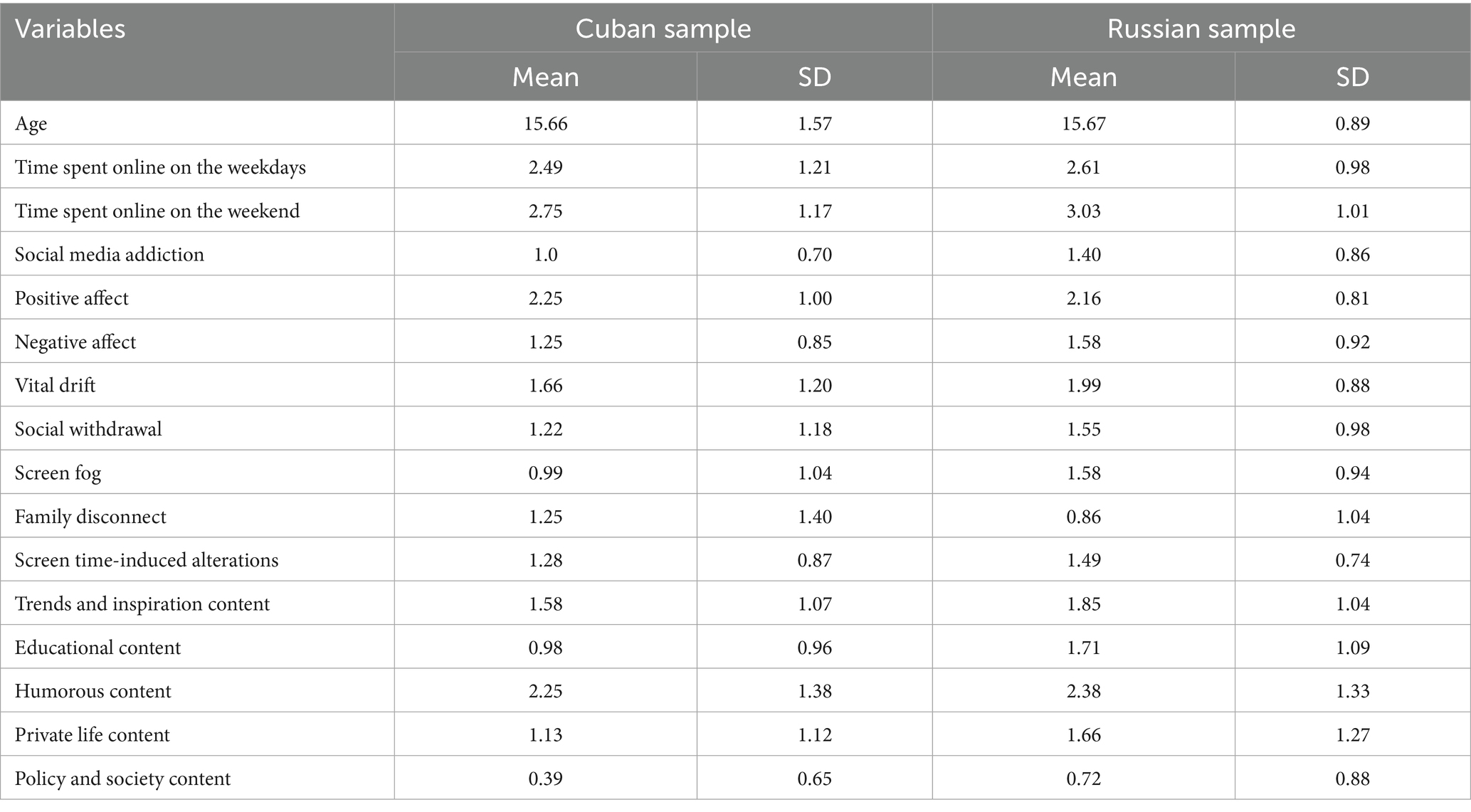
Task: Click the Vital drift row label
Action: (x=55, y=385)
